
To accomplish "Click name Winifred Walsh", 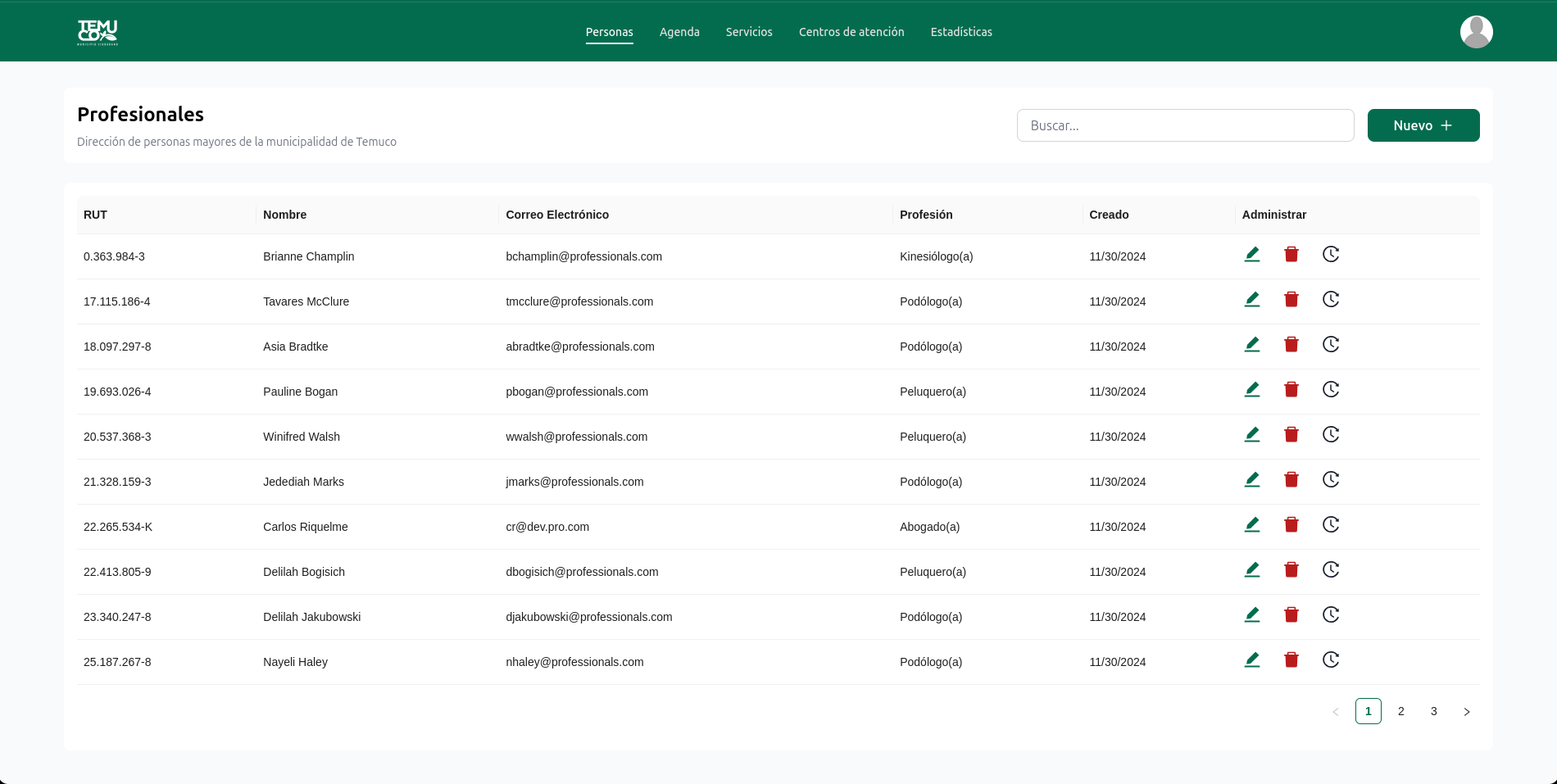I will pos(301,437).
